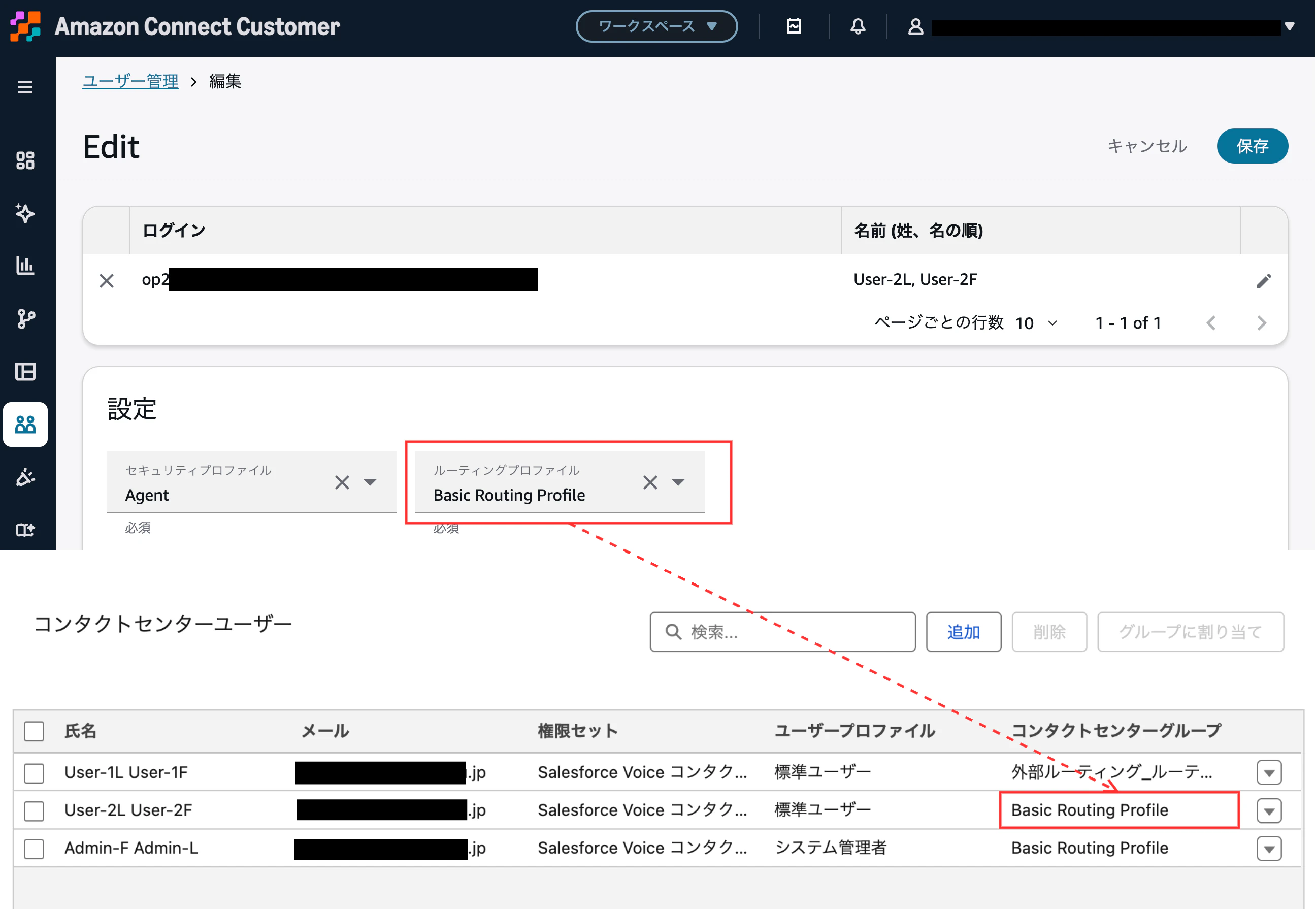Check the Admin-F Admin-L row checkbox

point(34,849)
